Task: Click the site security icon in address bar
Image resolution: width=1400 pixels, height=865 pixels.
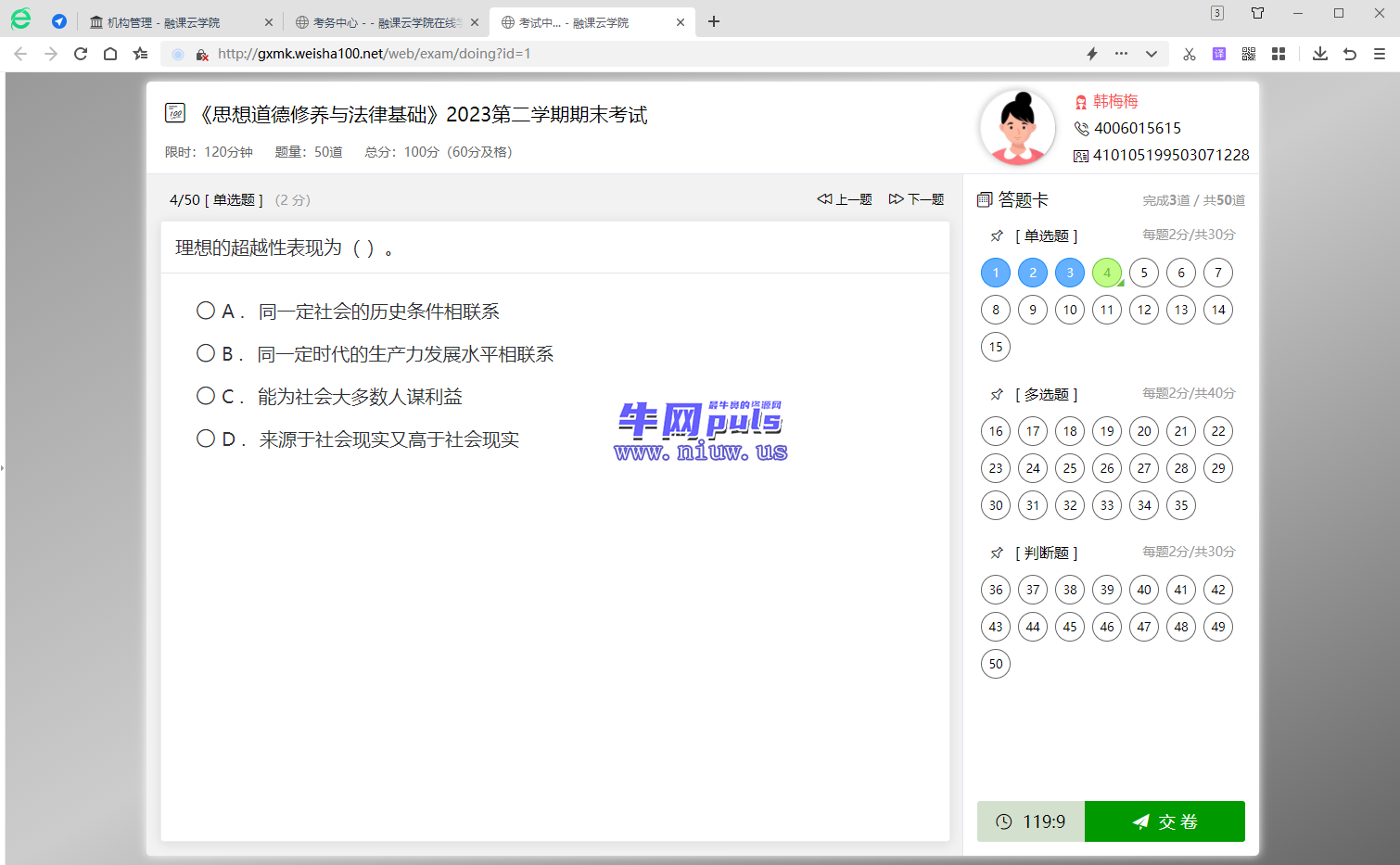Action: (x=202, y=54)
